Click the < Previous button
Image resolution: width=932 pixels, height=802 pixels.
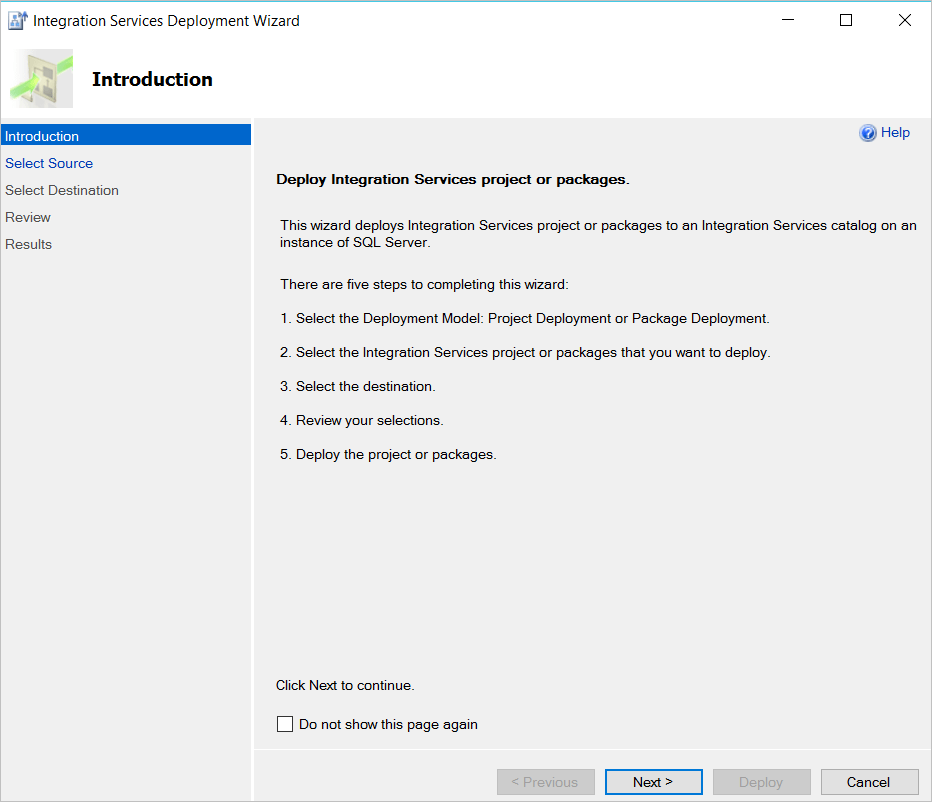pos(546,782)
